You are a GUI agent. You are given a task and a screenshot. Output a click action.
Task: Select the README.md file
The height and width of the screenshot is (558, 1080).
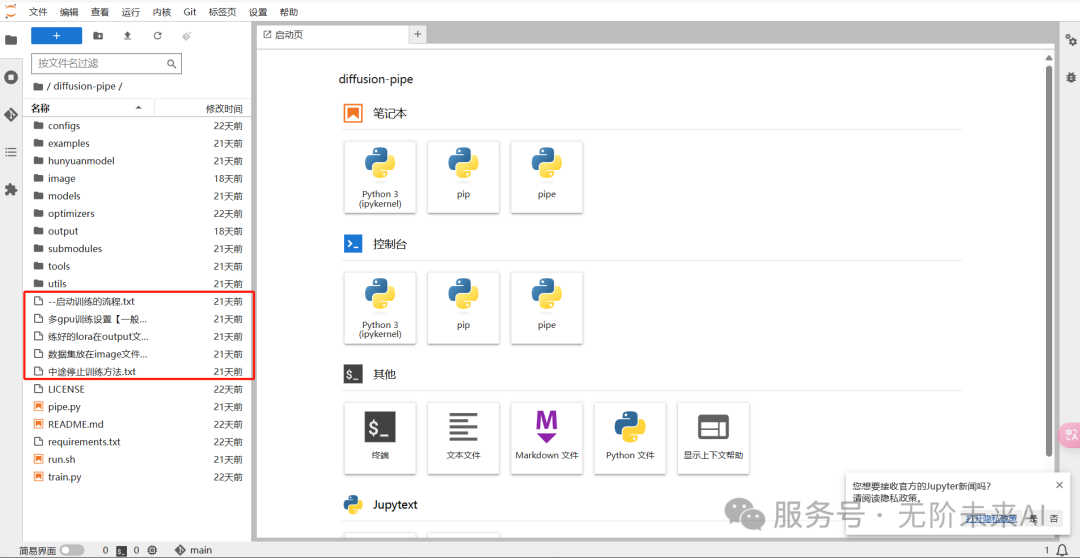click(138, 424)
